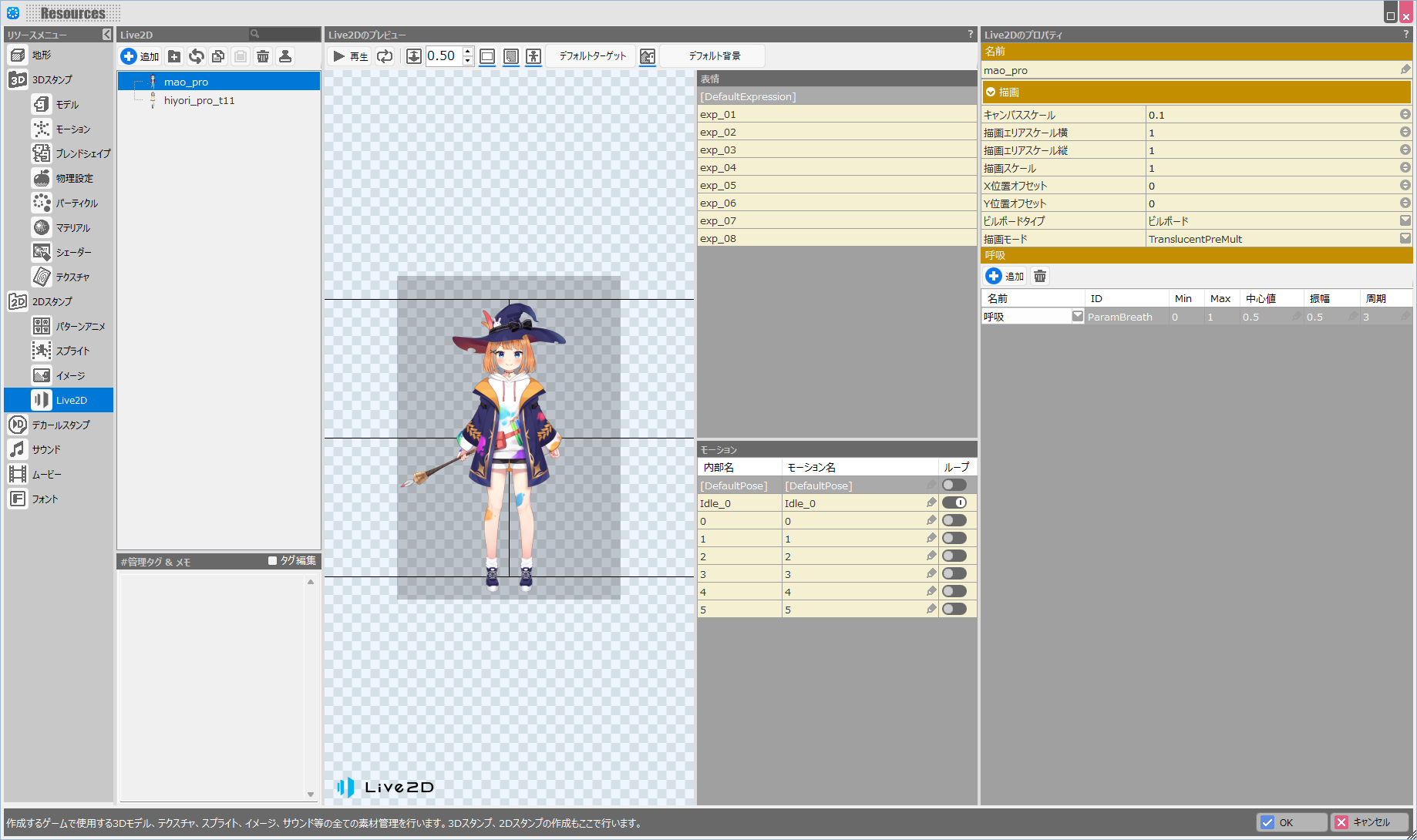Open the ブレンドシェイプ resource category
The width and height of the screenshot is (1417, 840).
71,153
